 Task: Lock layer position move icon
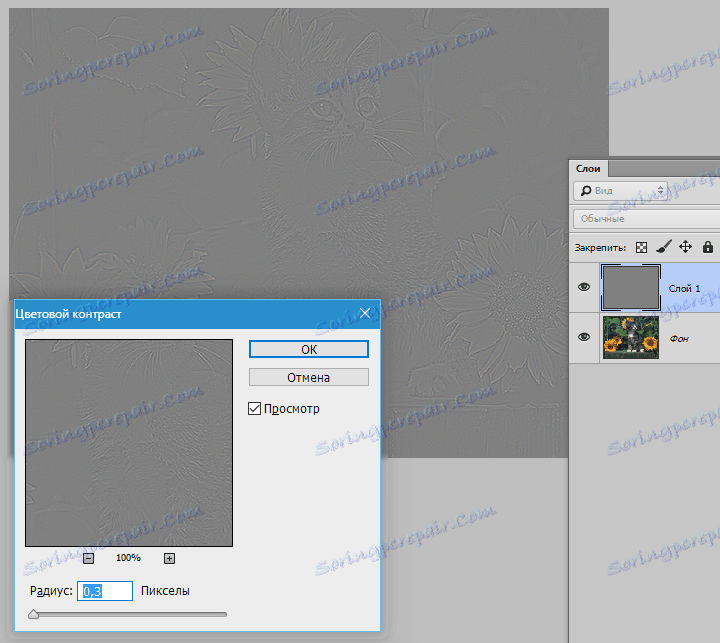click(x=686, y=247)
